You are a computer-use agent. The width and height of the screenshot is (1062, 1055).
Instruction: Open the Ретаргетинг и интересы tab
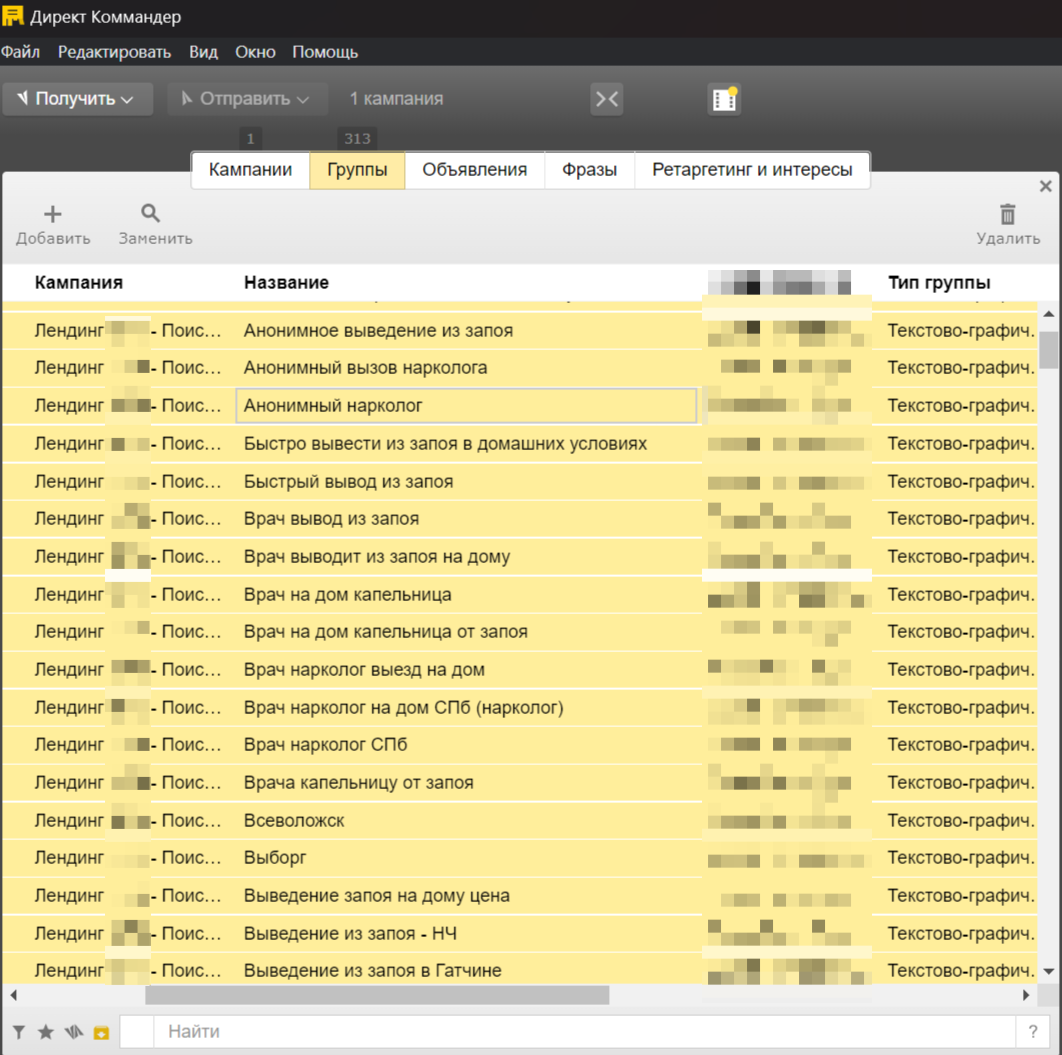coord(752,170)
